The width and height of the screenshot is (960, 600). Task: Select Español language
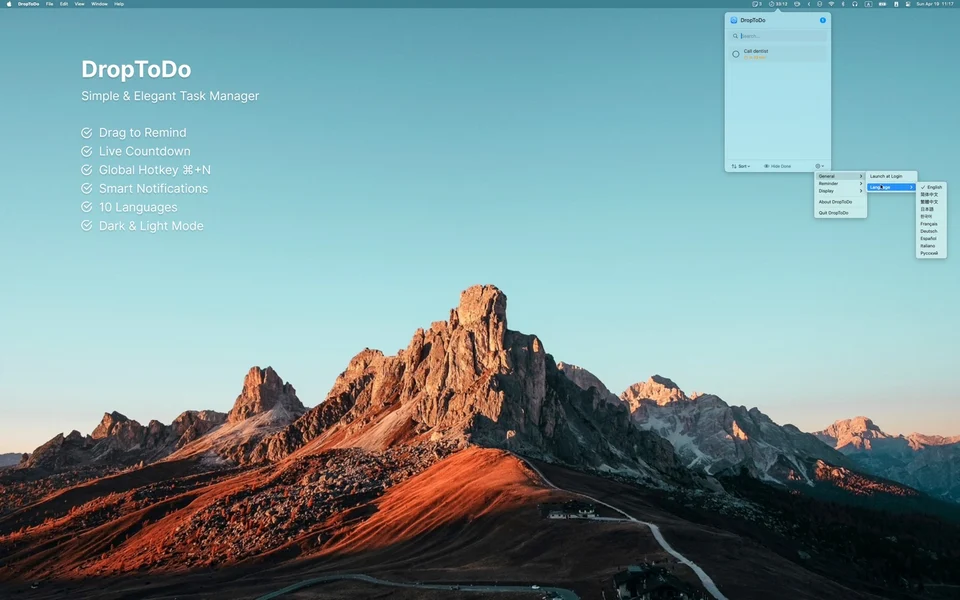pos(931,239)
